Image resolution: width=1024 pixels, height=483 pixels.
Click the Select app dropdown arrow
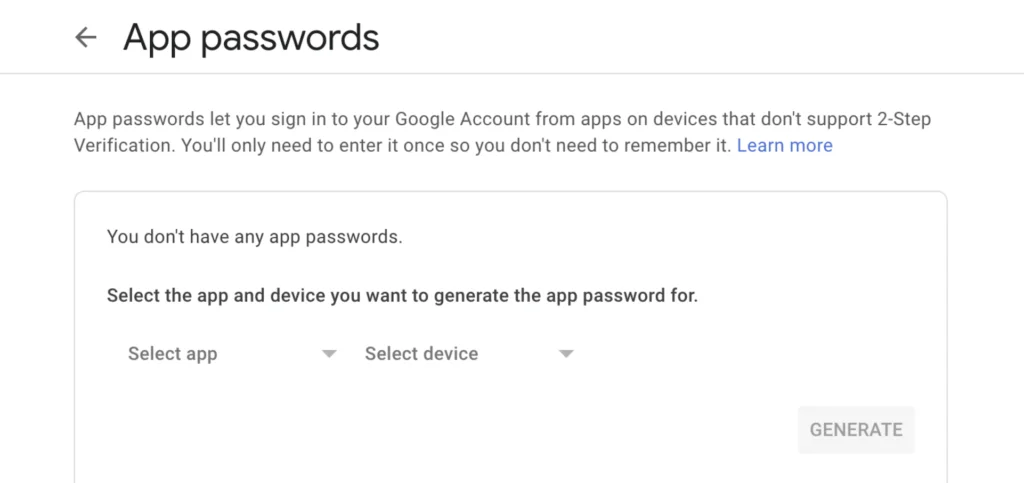click(x=329, y=354)
